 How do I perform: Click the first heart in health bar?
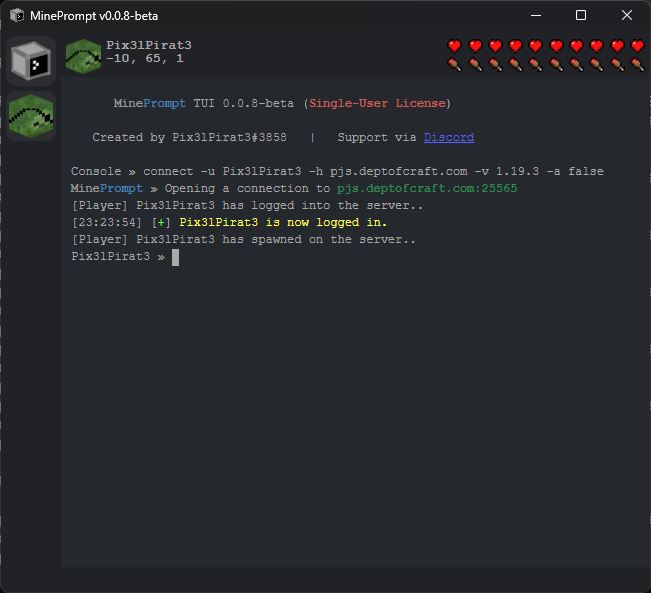[x=455, y=46]
